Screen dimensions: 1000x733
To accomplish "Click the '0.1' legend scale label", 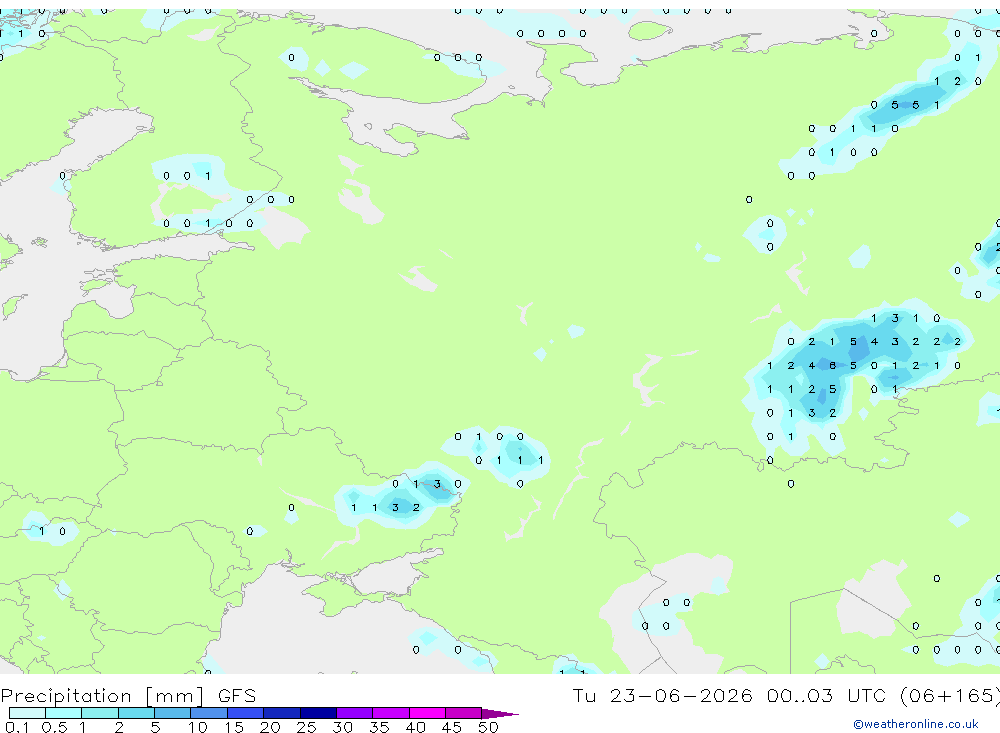I will click(x=17, y=727).
